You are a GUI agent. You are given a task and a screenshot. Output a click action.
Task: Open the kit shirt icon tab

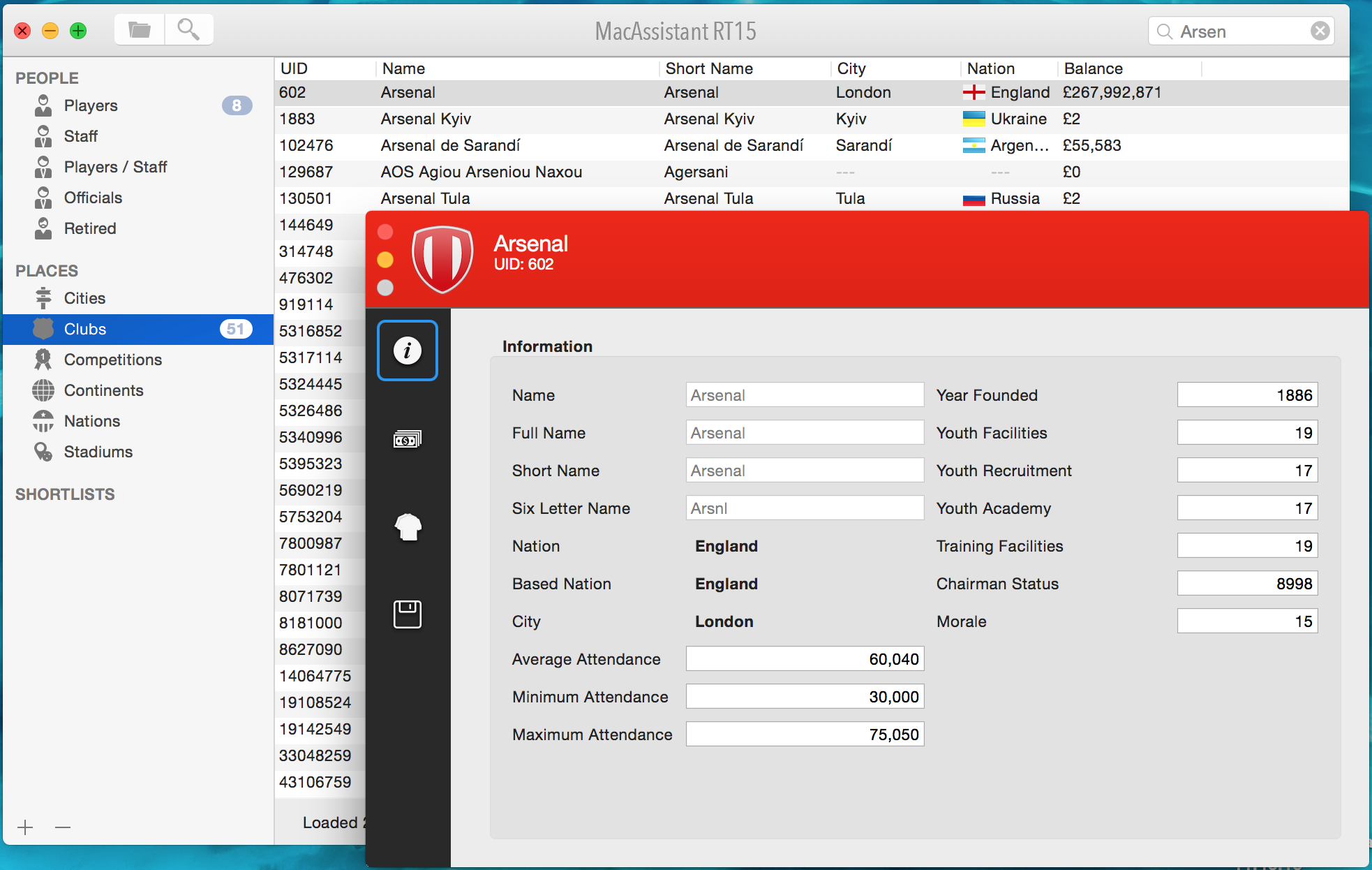click(408, 527)
